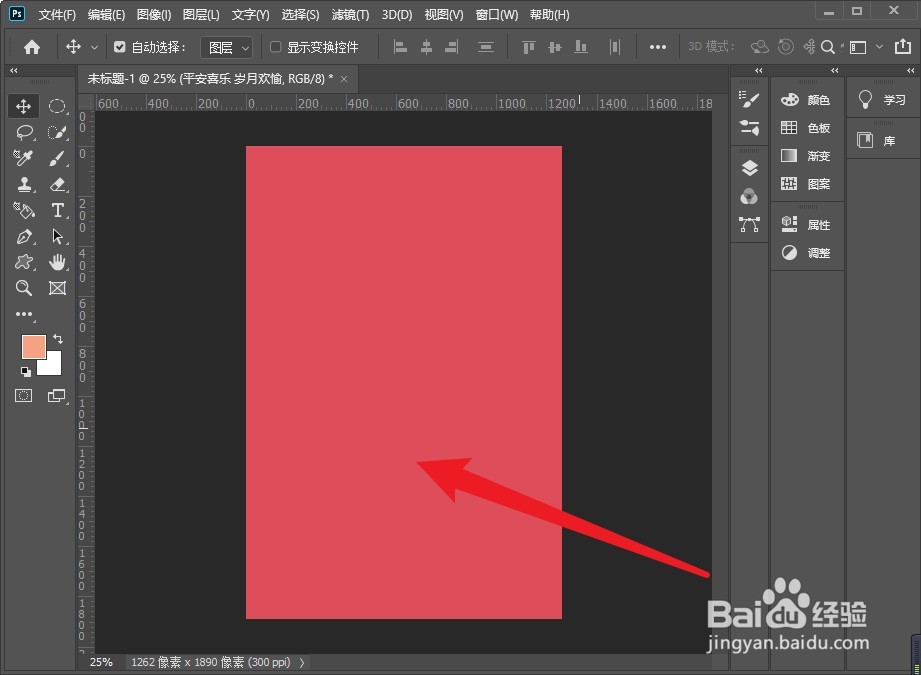921x675 pixels.
Task: Open the Edit Toolbar three-dots menu
Action: pos(24,314)
